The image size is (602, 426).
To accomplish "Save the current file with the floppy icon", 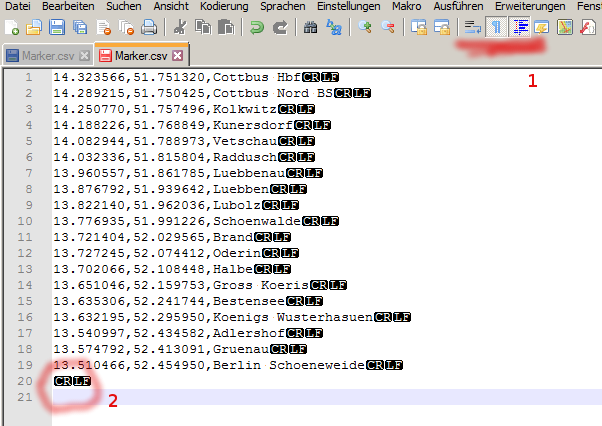I will point(57,28).
